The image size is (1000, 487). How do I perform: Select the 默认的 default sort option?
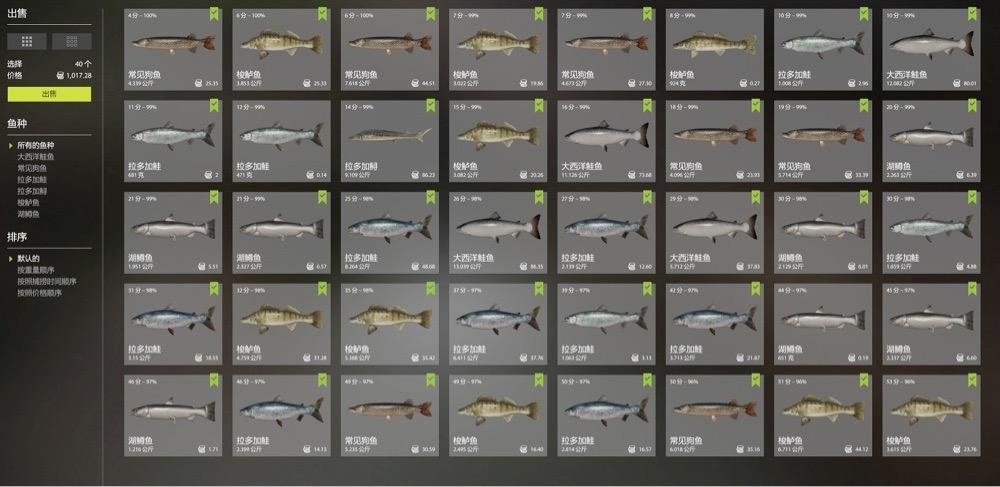29,258
